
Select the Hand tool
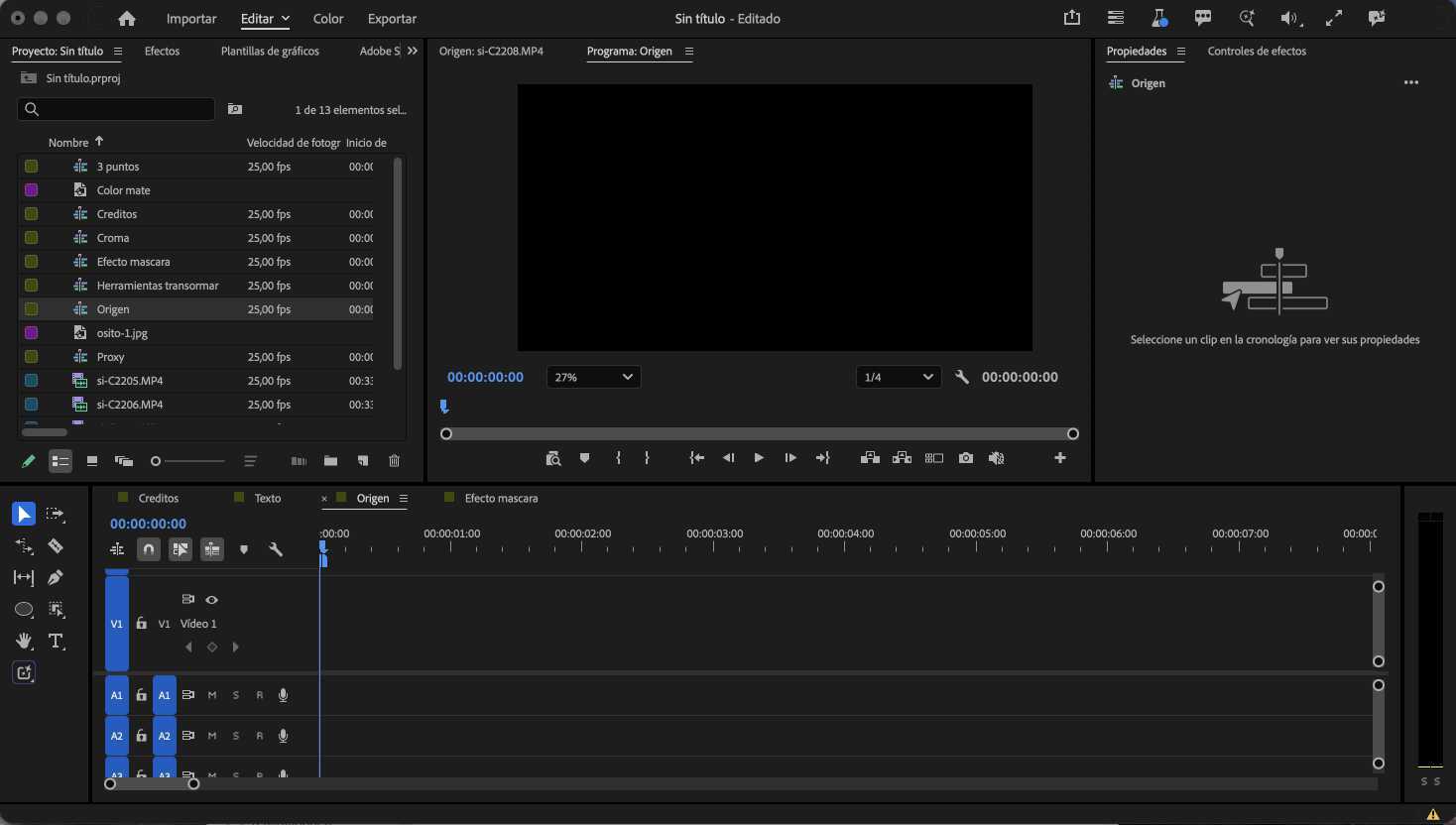pyautogui.click(x=24, y=642)
